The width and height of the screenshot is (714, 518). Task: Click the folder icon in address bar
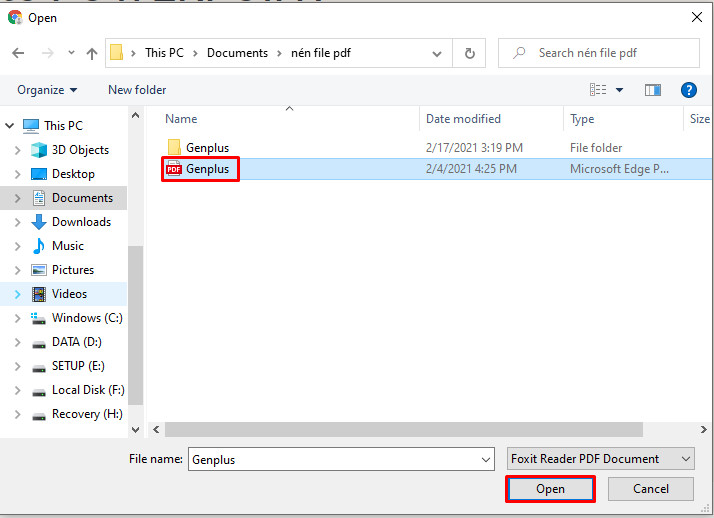[x=117, y=53]
